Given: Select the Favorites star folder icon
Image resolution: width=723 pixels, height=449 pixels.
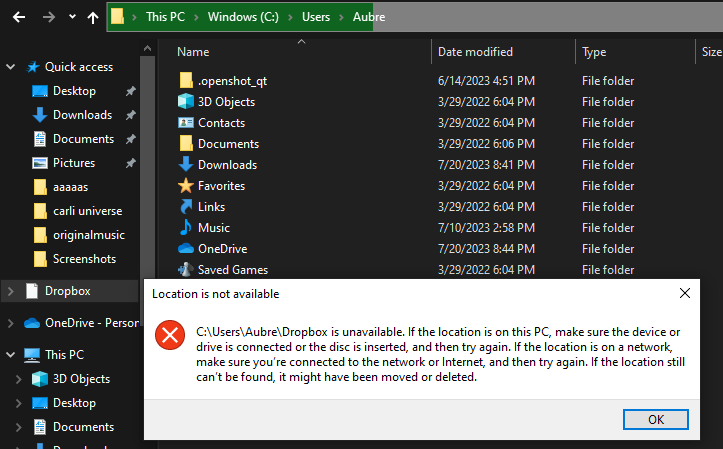Looking at the screenshot, I should tap(185, 186).
